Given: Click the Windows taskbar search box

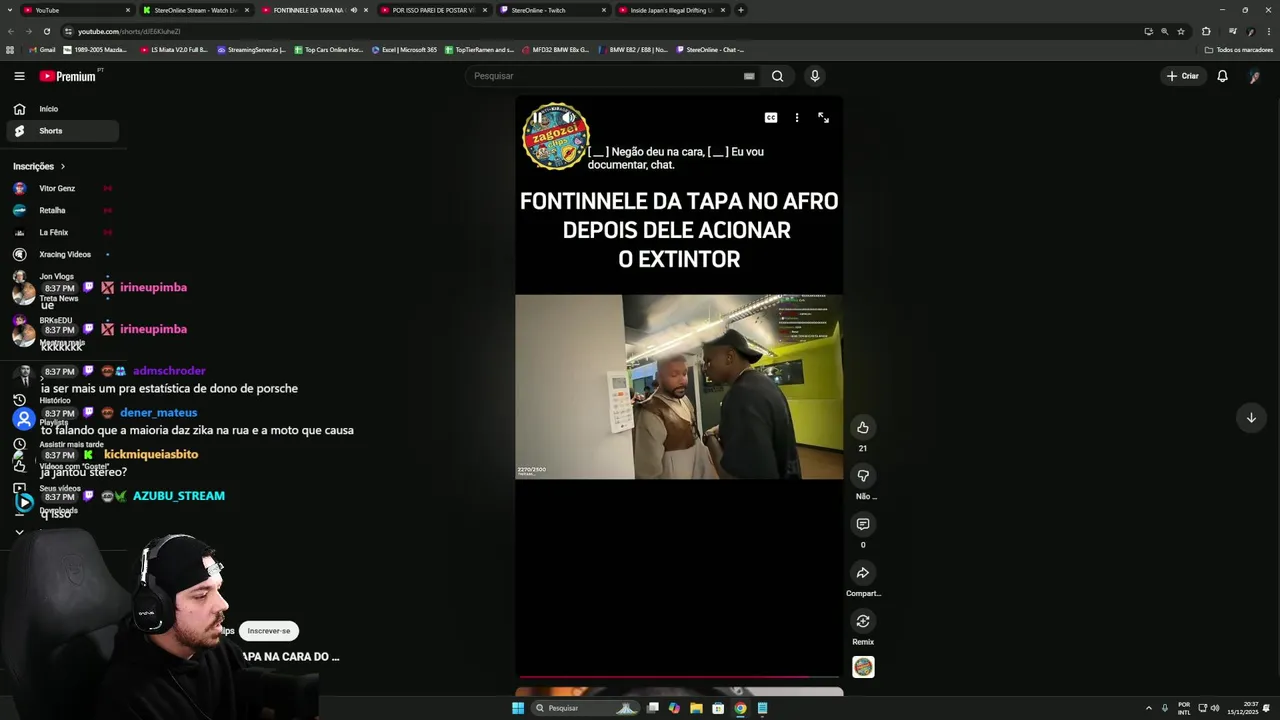Looking at the screenshot, I should (x=585, y=708).
